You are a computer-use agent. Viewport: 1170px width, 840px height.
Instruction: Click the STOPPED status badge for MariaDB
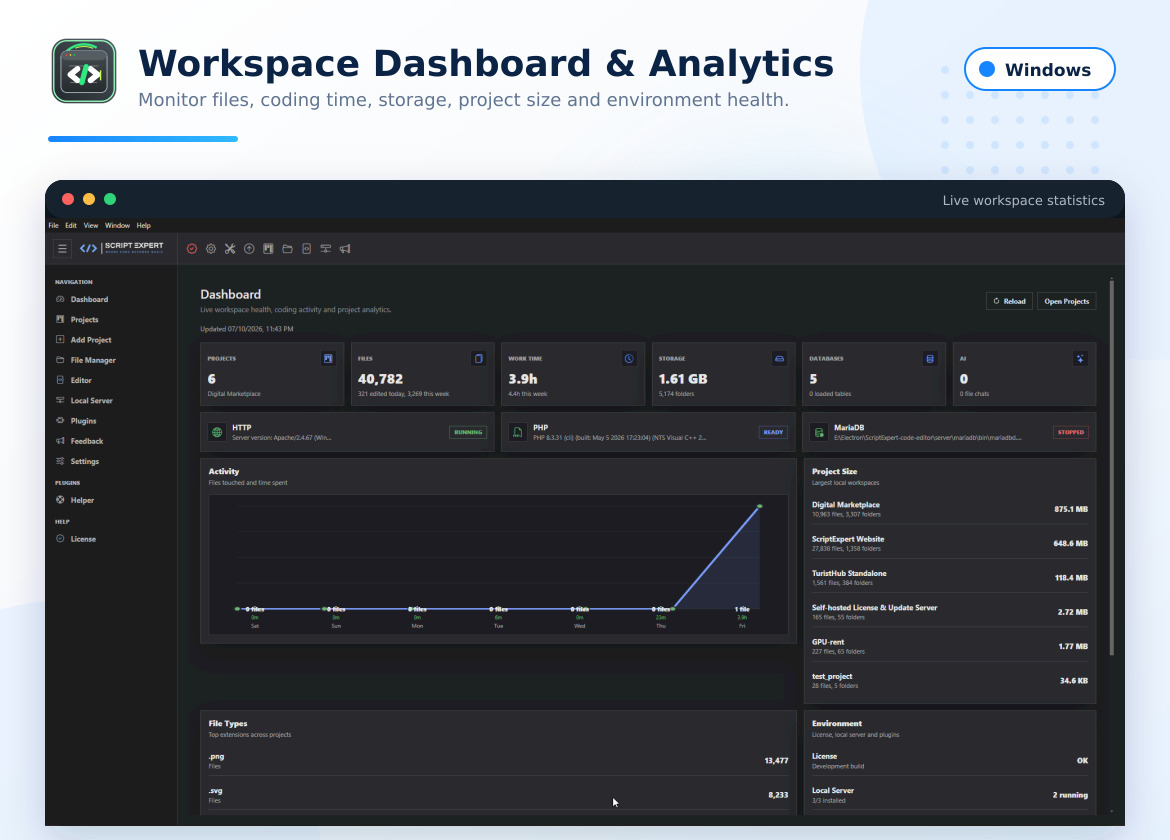[1071, 432]
